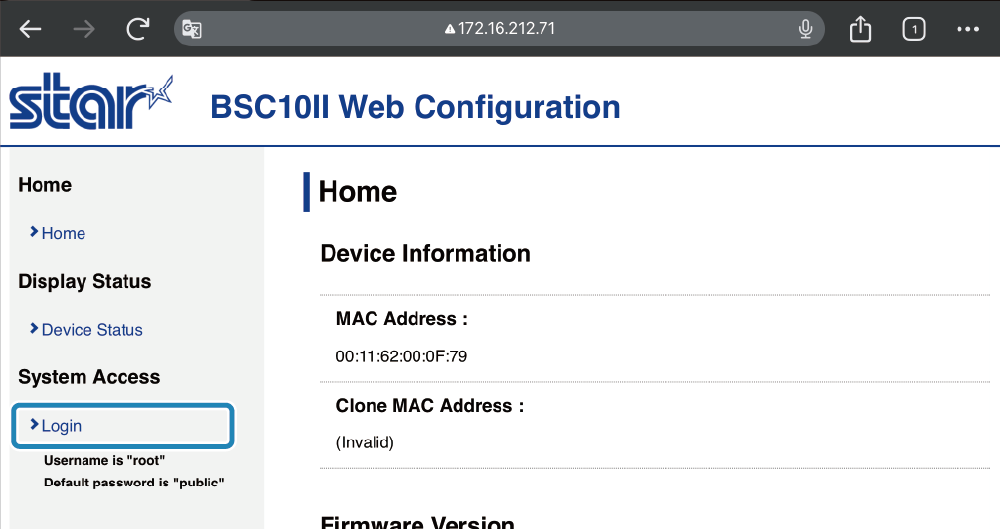Click the BSC10II Web Configuration title
This screenshot has width=1000, height=529.
click(x=415, y=106)
